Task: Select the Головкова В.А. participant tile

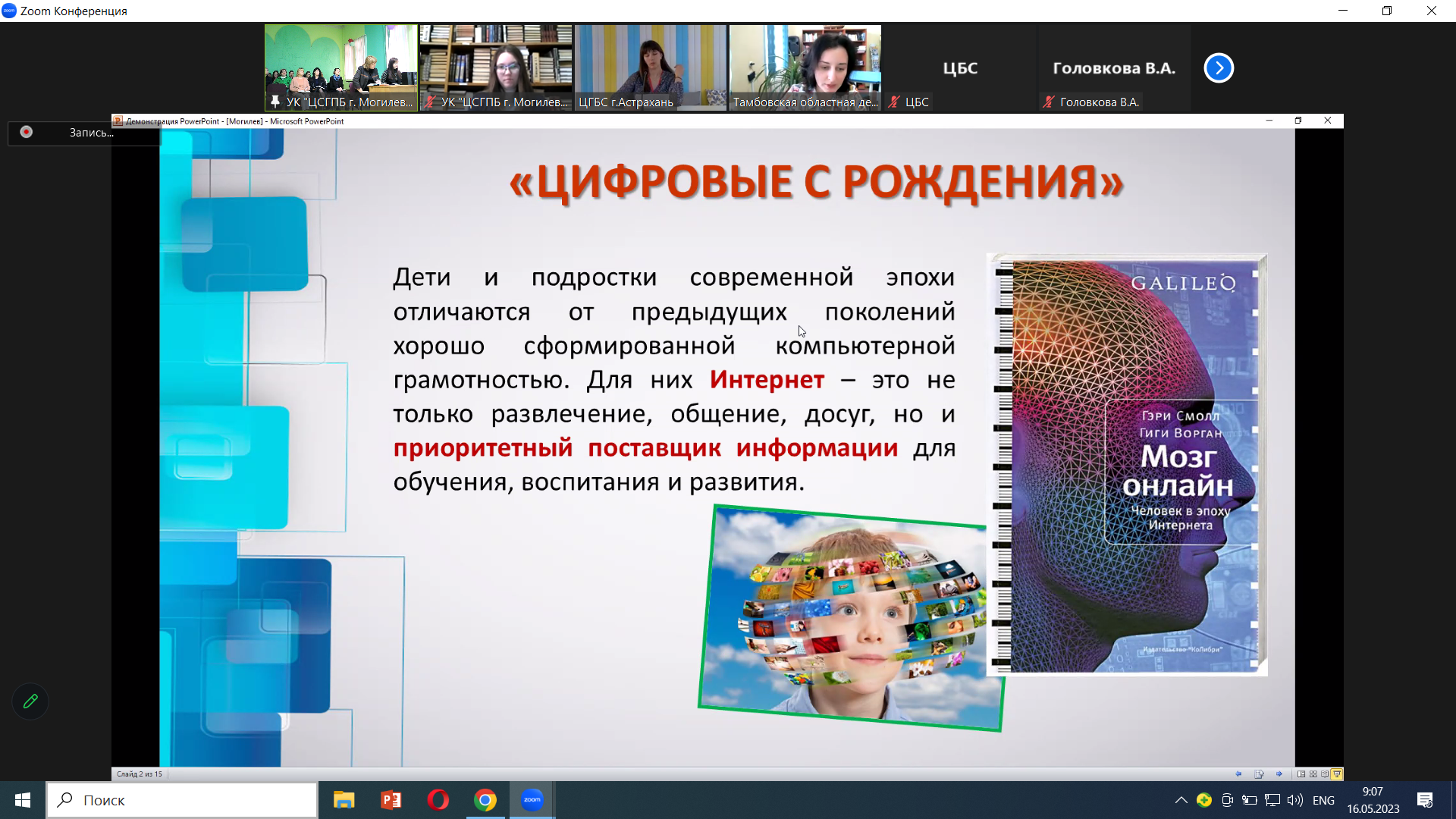Action: tap(1115, 67)
